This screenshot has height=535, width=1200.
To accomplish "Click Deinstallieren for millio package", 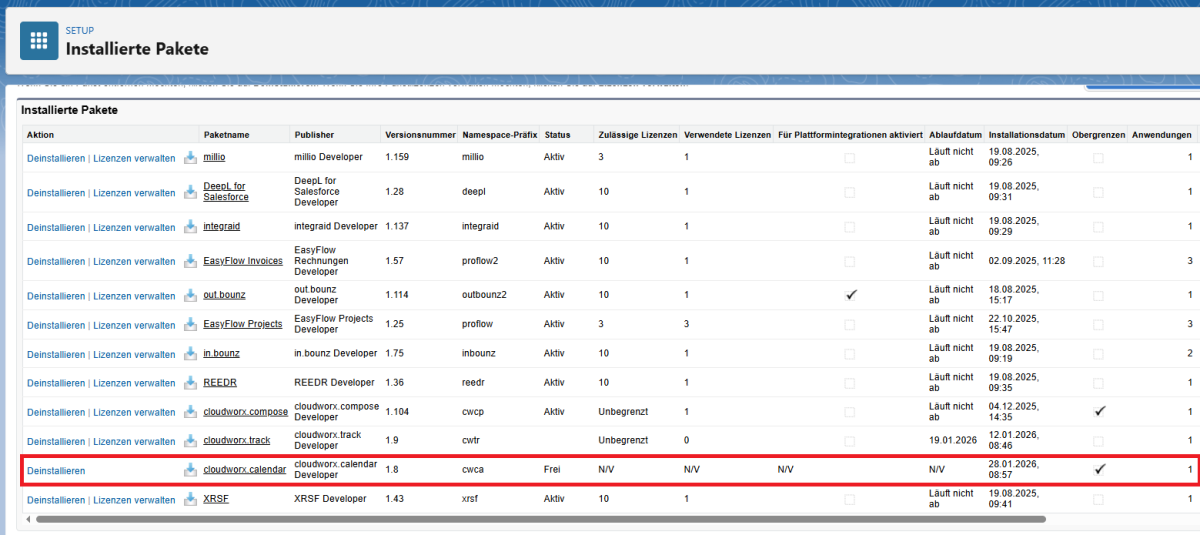I will [56, 158].
